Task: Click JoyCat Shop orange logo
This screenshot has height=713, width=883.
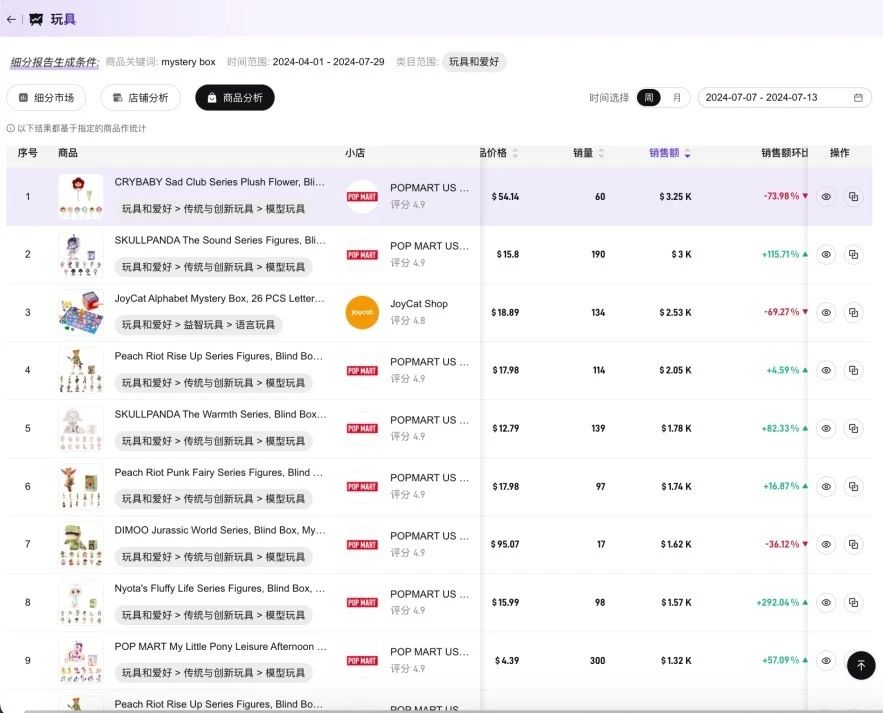Action: click(x=362, y=312)
